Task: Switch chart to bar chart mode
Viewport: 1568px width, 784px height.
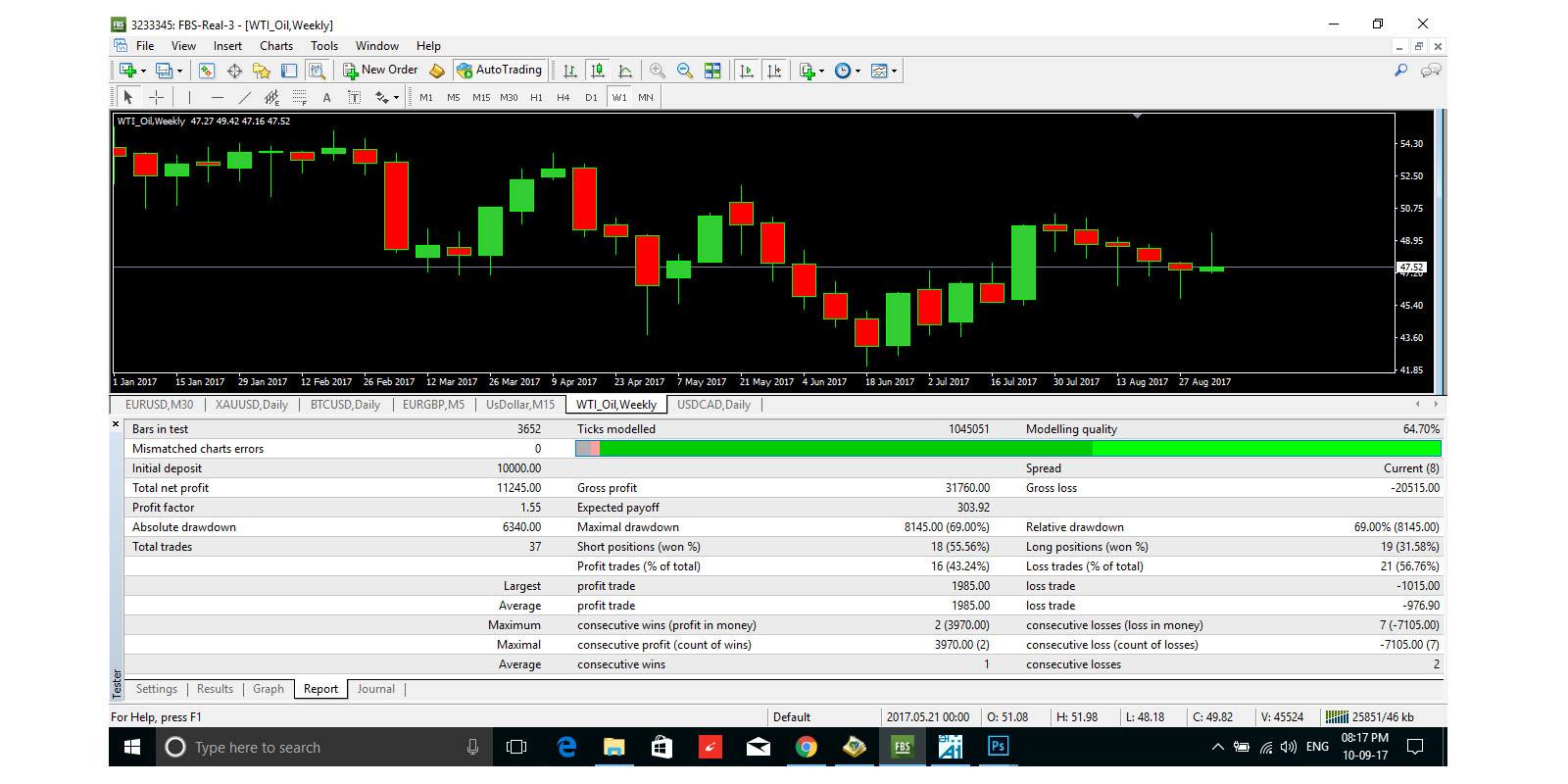Action: pyautogui.click(x=569, y=71)
